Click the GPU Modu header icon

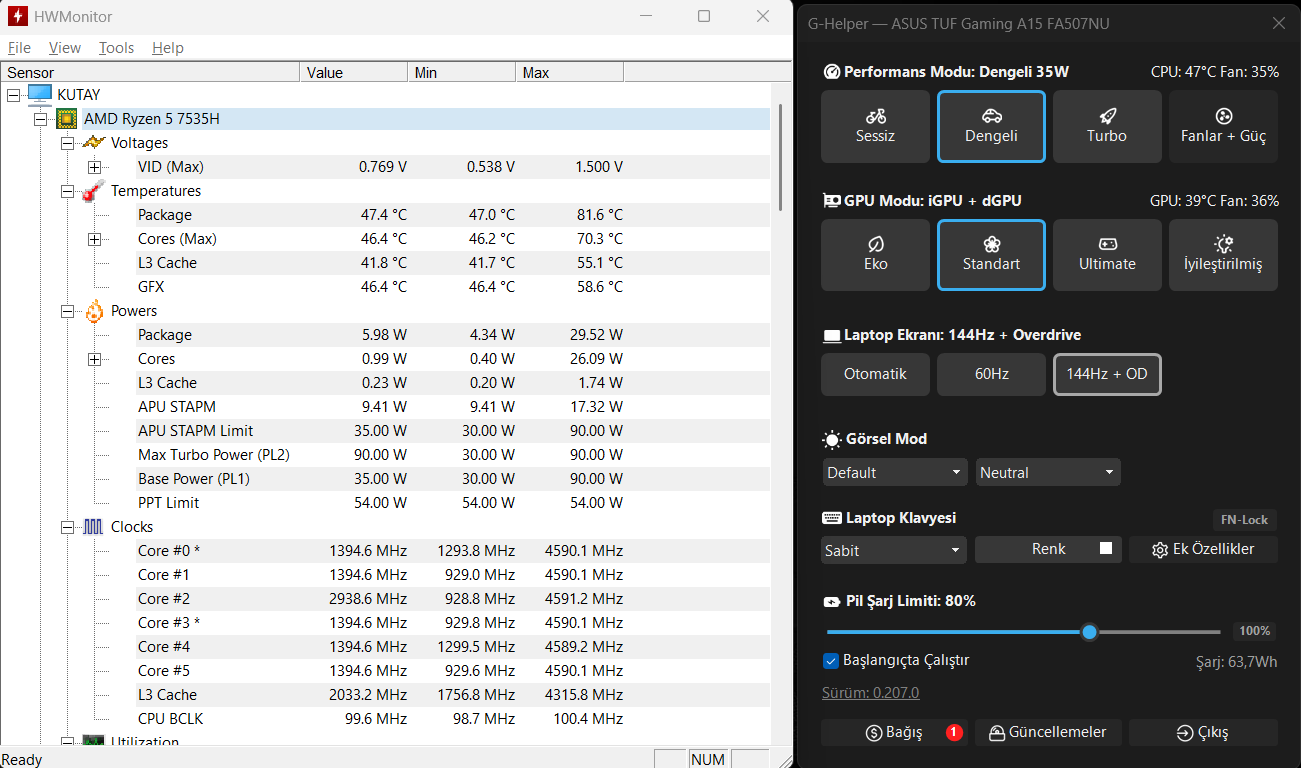pos(832,200)
